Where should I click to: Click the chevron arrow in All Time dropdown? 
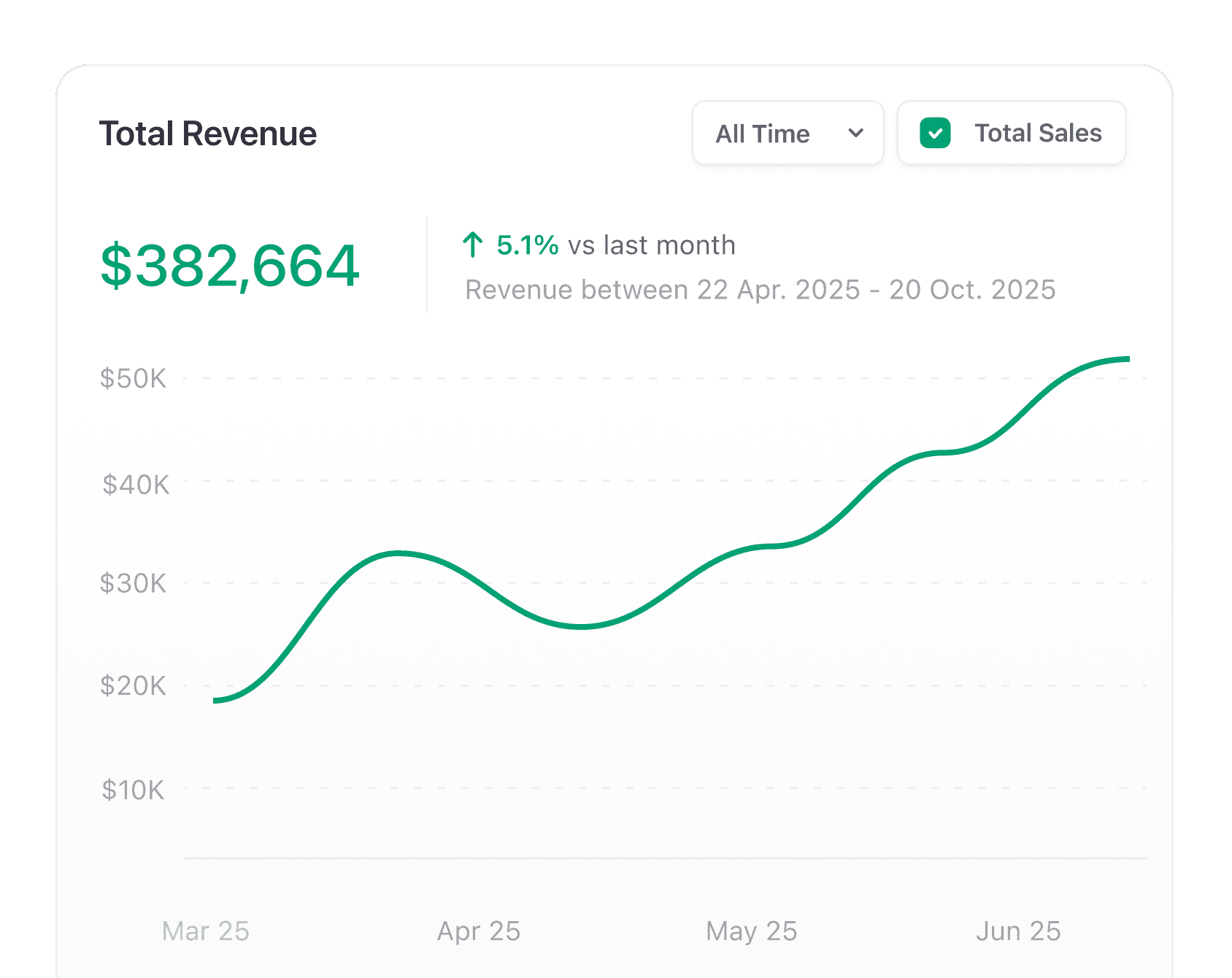point(856,133)
